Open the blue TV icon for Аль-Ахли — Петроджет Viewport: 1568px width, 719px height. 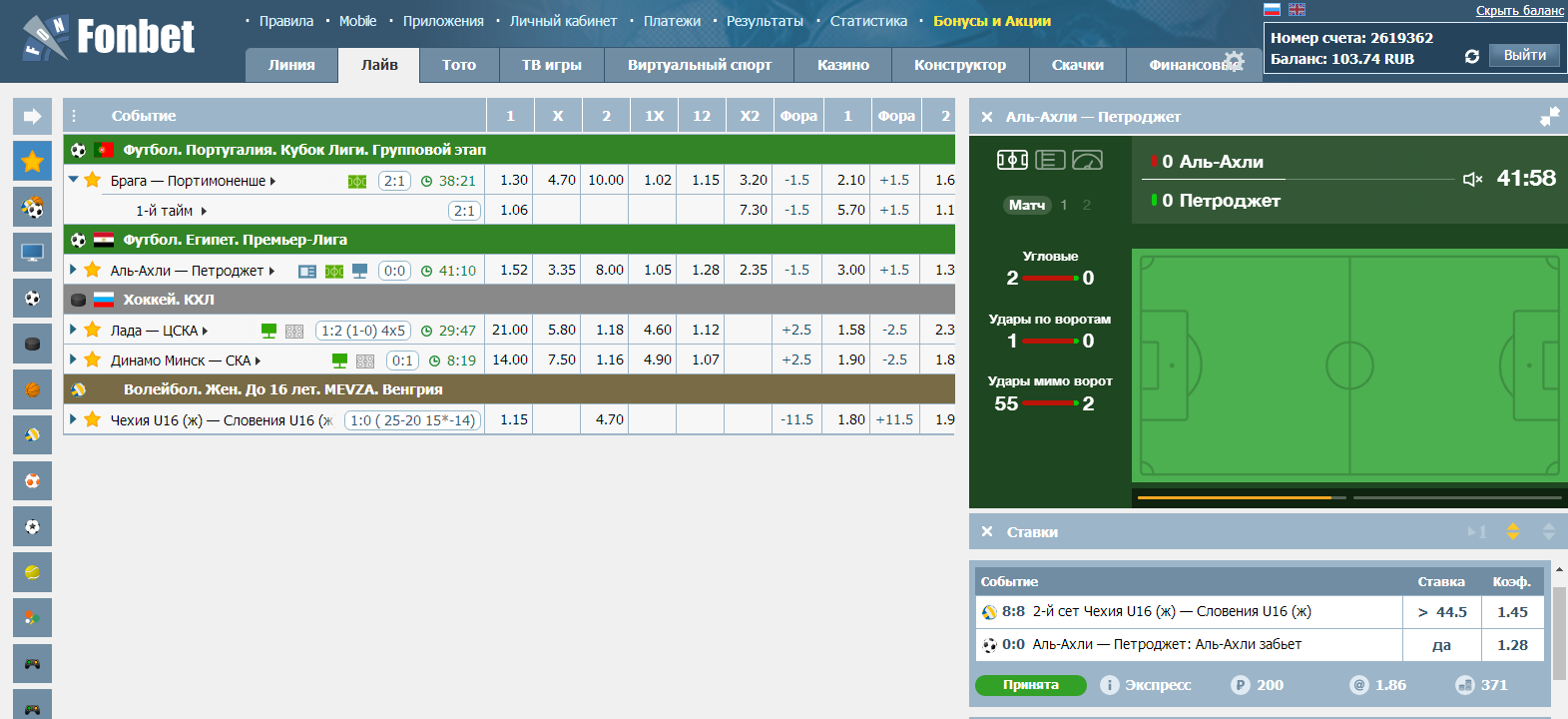point(360,271)
